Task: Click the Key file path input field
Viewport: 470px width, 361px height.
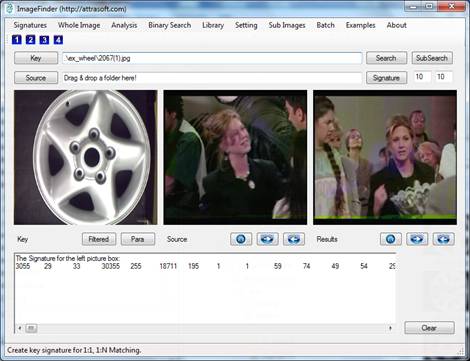Action: coord(212,58)
